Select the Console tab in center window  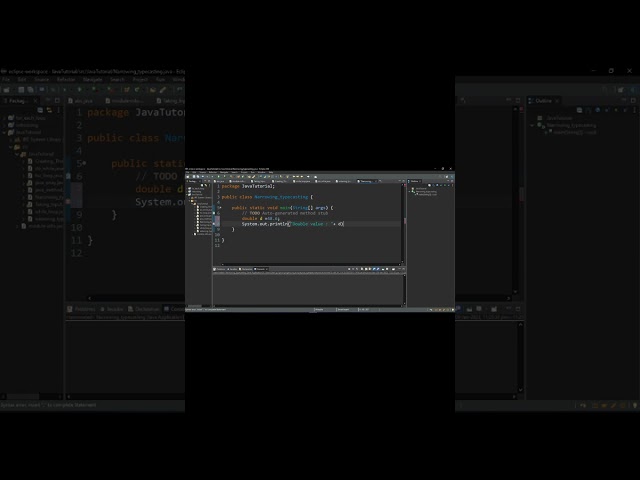pos(260,269)
